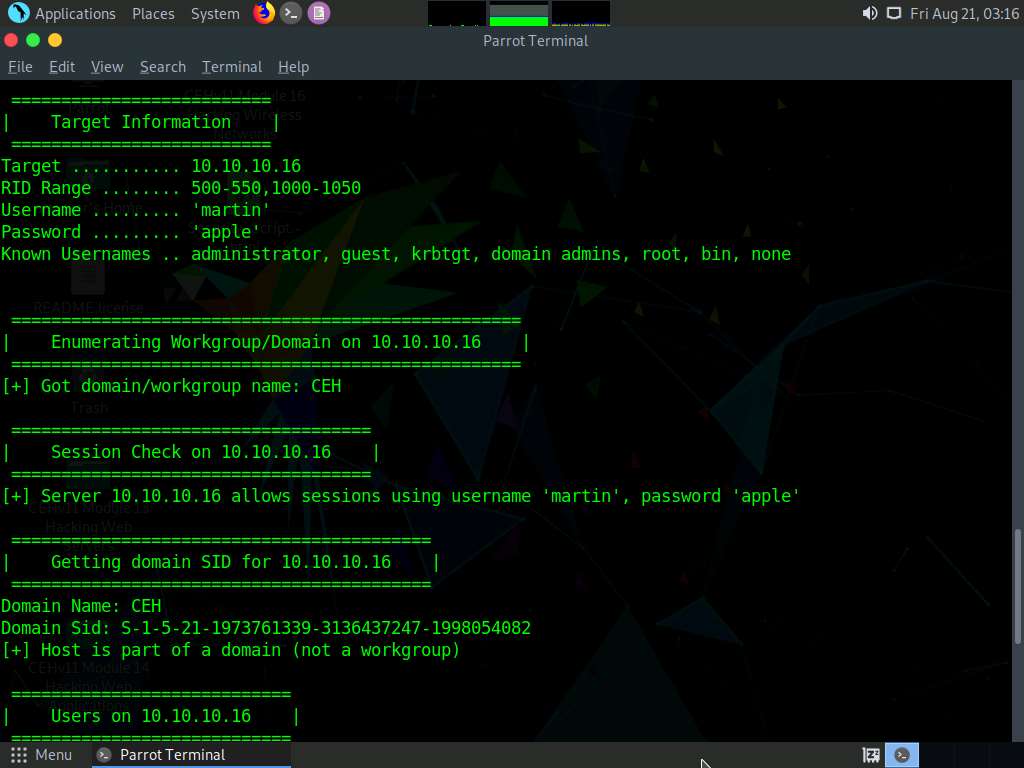The height and width of the screenshot is (768, 1024).
Task: Click the RID Range 500-550,1000-1050 line
Action: pyautogui.click(x=181, y=188)
